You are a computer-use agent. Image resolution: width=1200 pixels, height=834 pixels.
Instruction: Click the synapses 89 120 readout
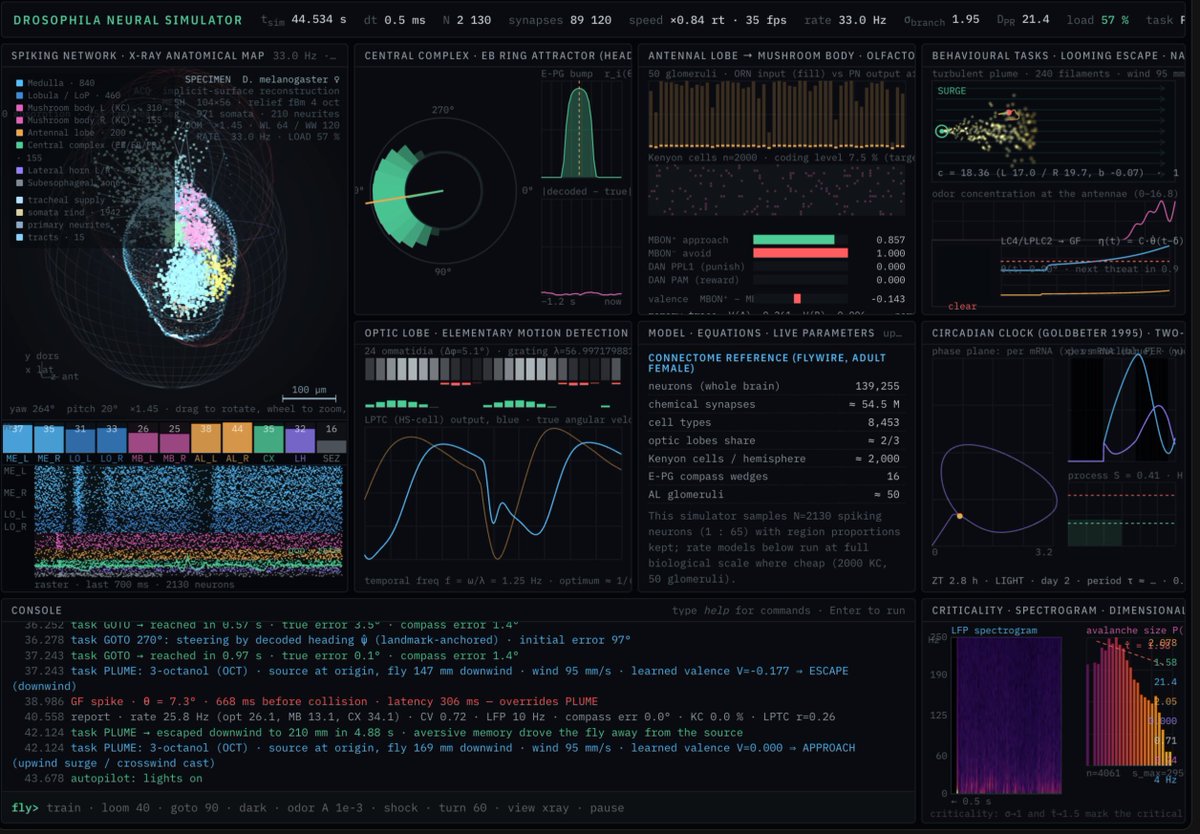point(560,20)
